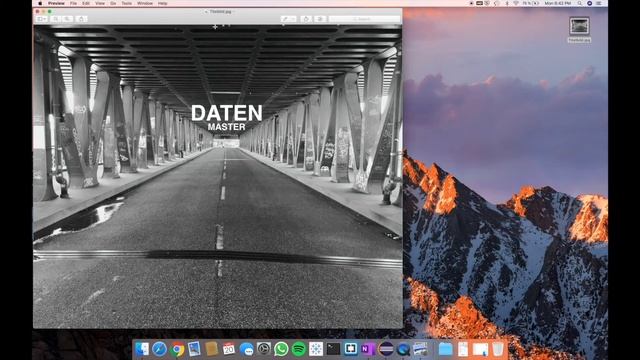The image size is (640, 360).
Task: Open the Apple menu
Action: pos(40,3)
